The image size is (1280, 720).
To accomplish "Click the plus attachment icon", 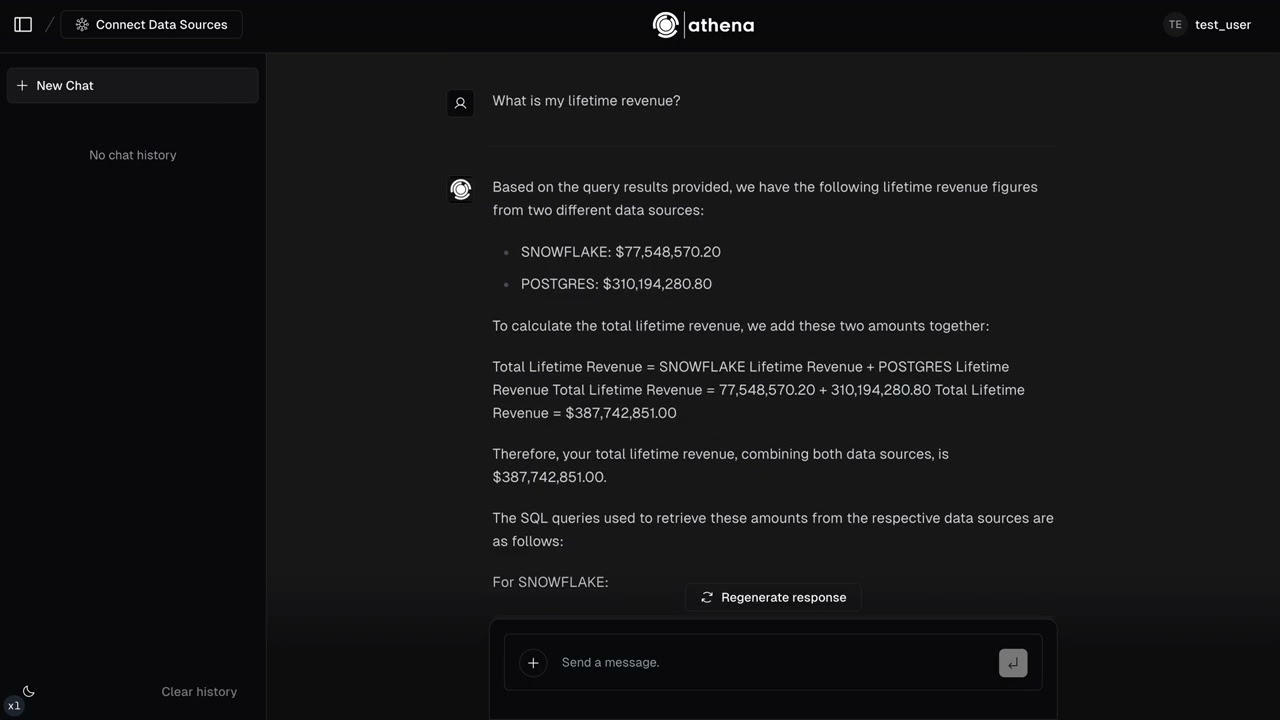I will 533,663.
